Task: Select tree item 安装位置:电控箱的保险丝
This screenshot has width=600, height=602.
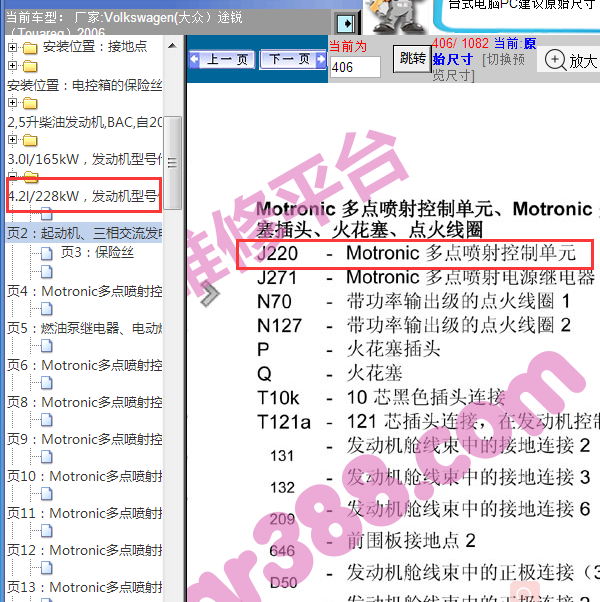Action: click(x=84, y=85)
